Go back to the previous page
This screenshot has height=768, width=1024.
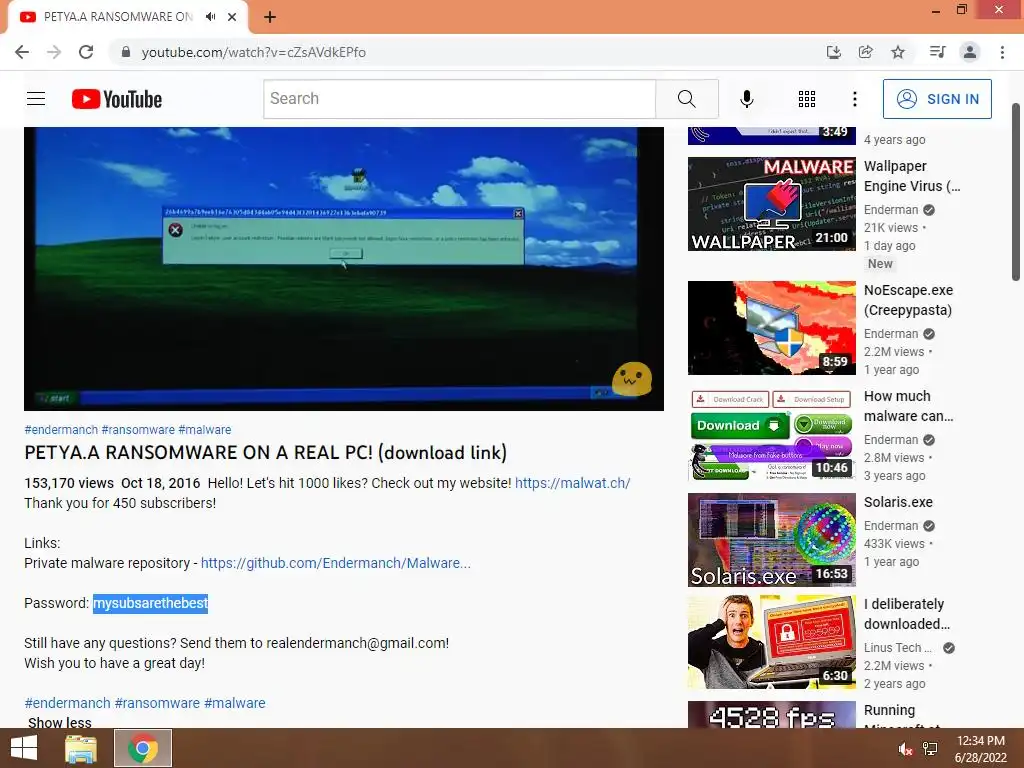[x=22, y=52]
